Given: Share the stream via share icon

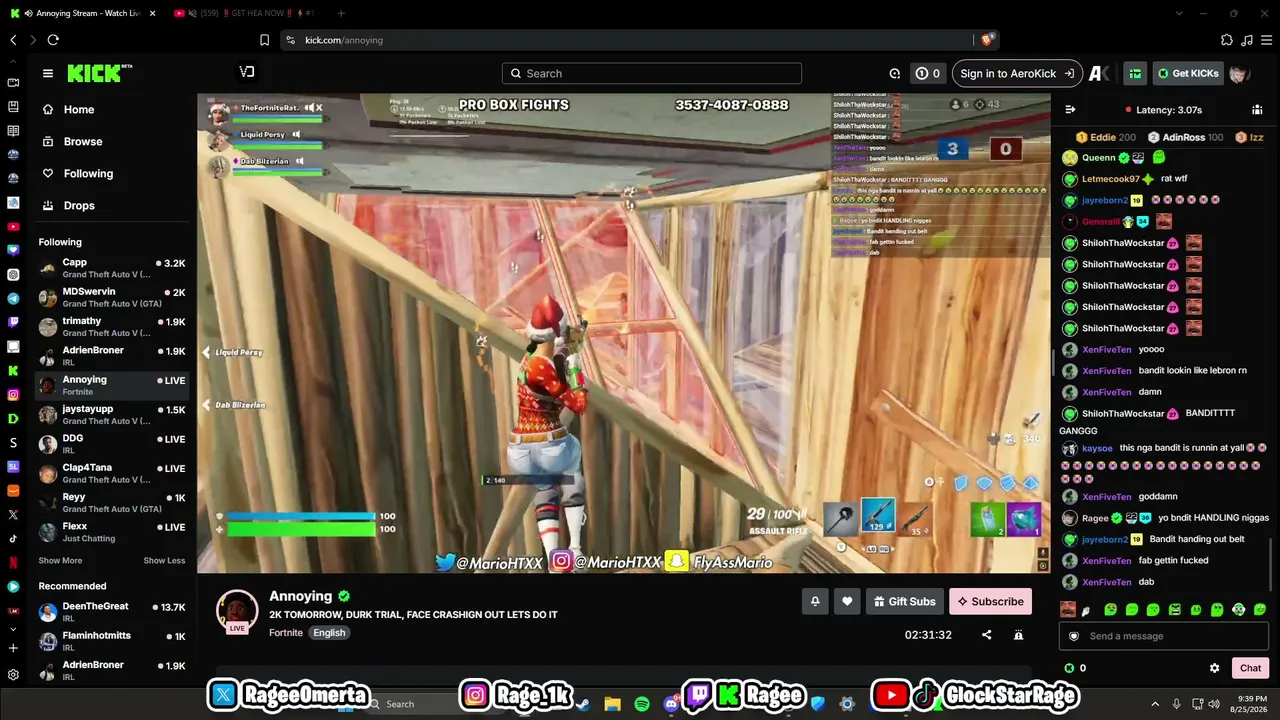Looking at the screenshot, I should [x=987, y=635].
